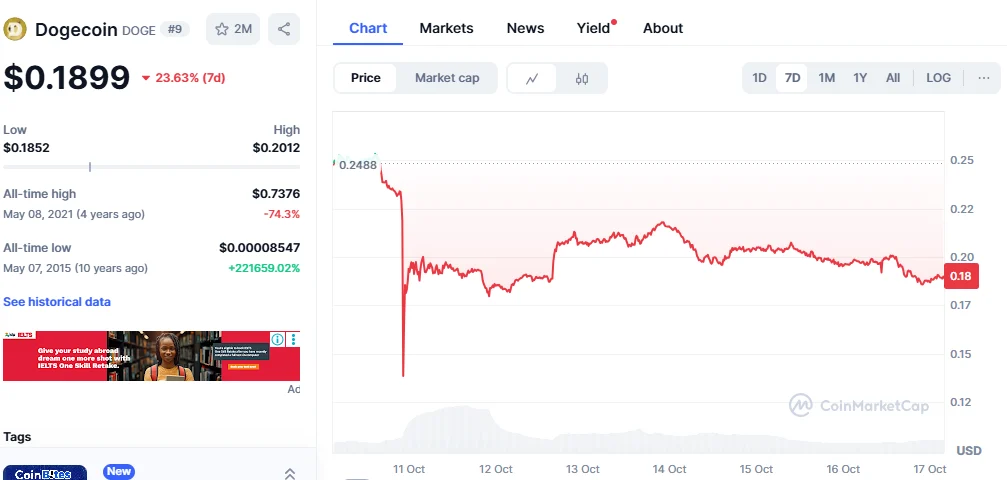The width and height of the screenshot is (1007, 480).
Task: Click the low-high price range slider
Action: pos(151,166)
